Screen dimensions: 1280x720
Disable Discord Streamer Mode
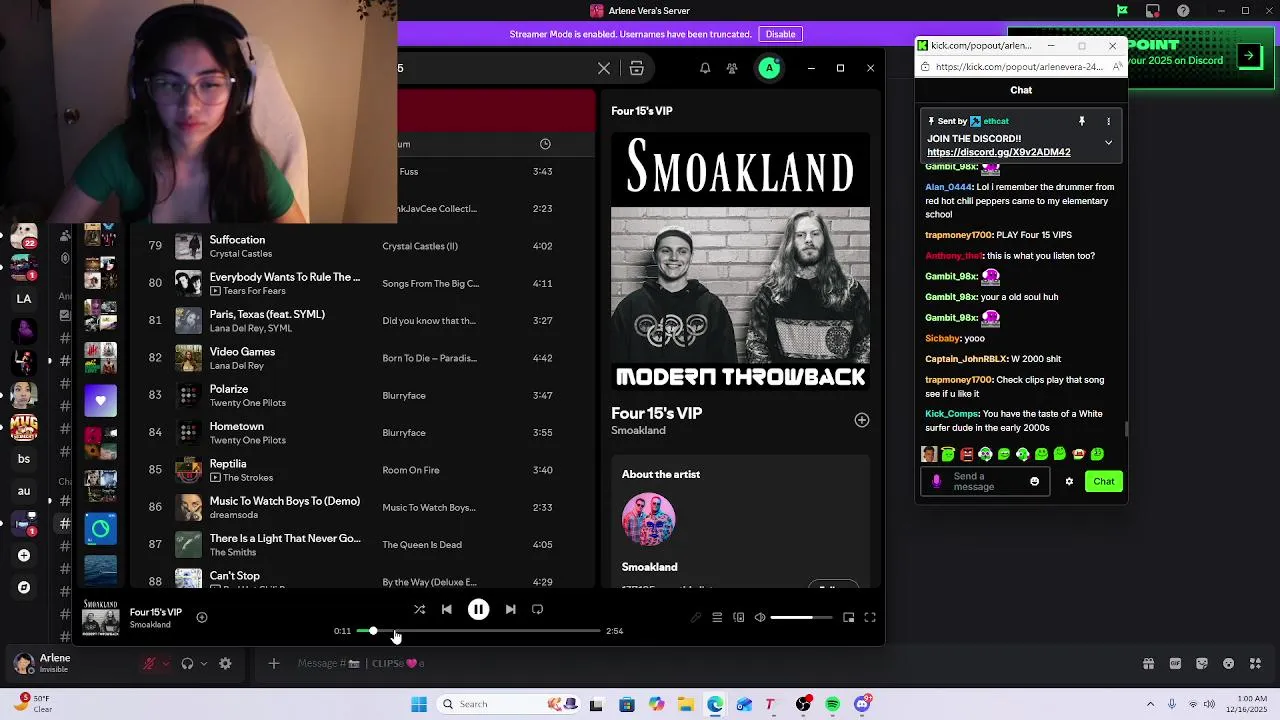(x=780, y=34)
